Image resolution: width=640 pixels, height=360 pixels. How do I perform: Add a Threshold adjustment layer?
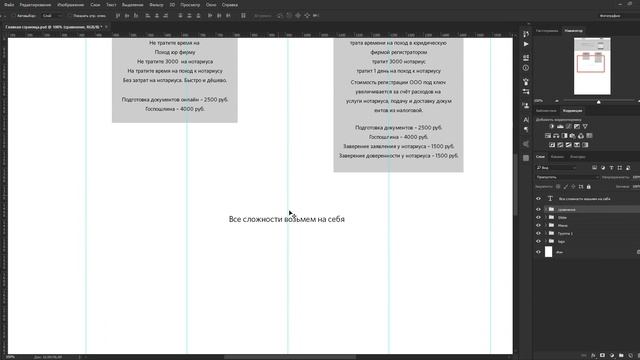pos(569,145)
